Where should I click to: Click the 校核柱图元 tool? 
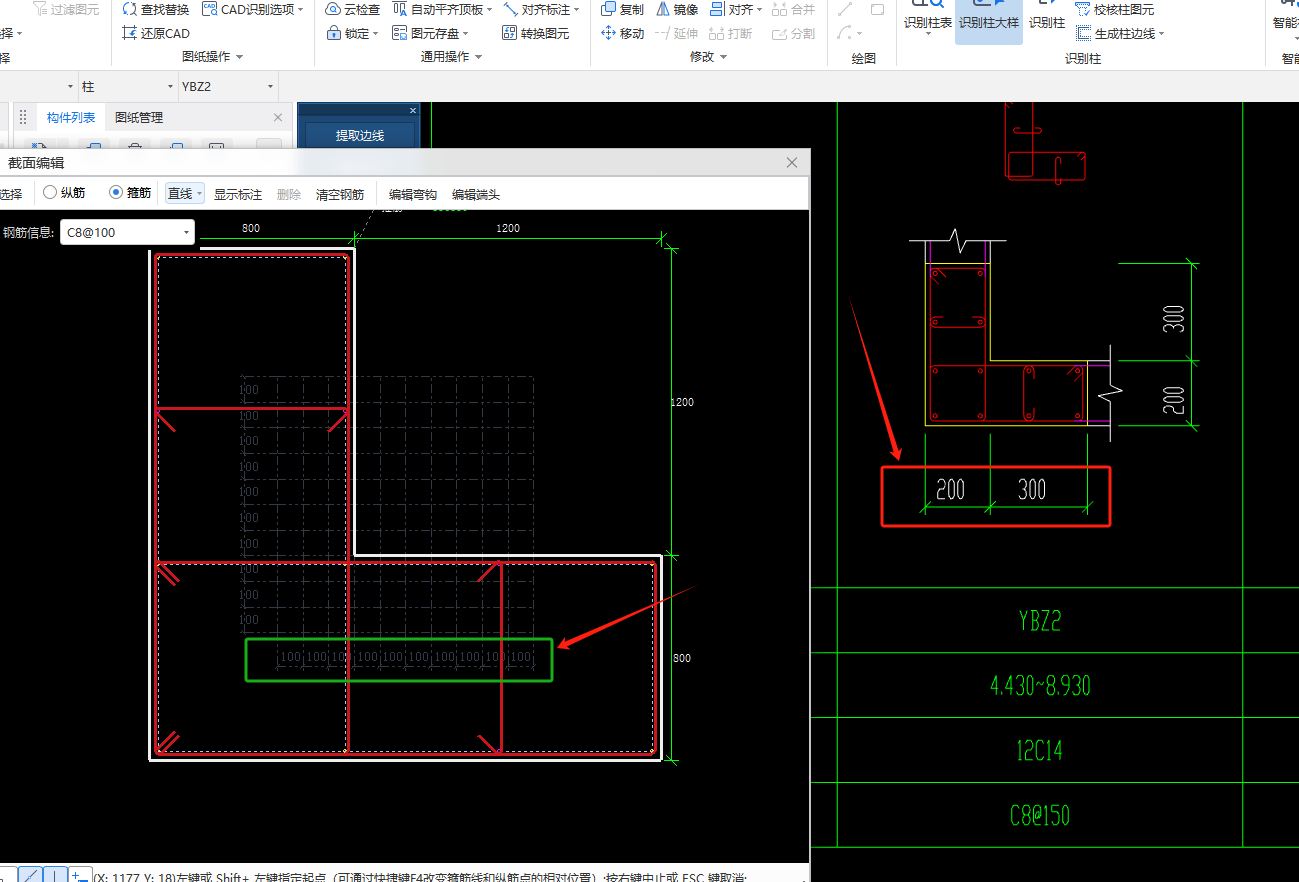pos(1114,9)
